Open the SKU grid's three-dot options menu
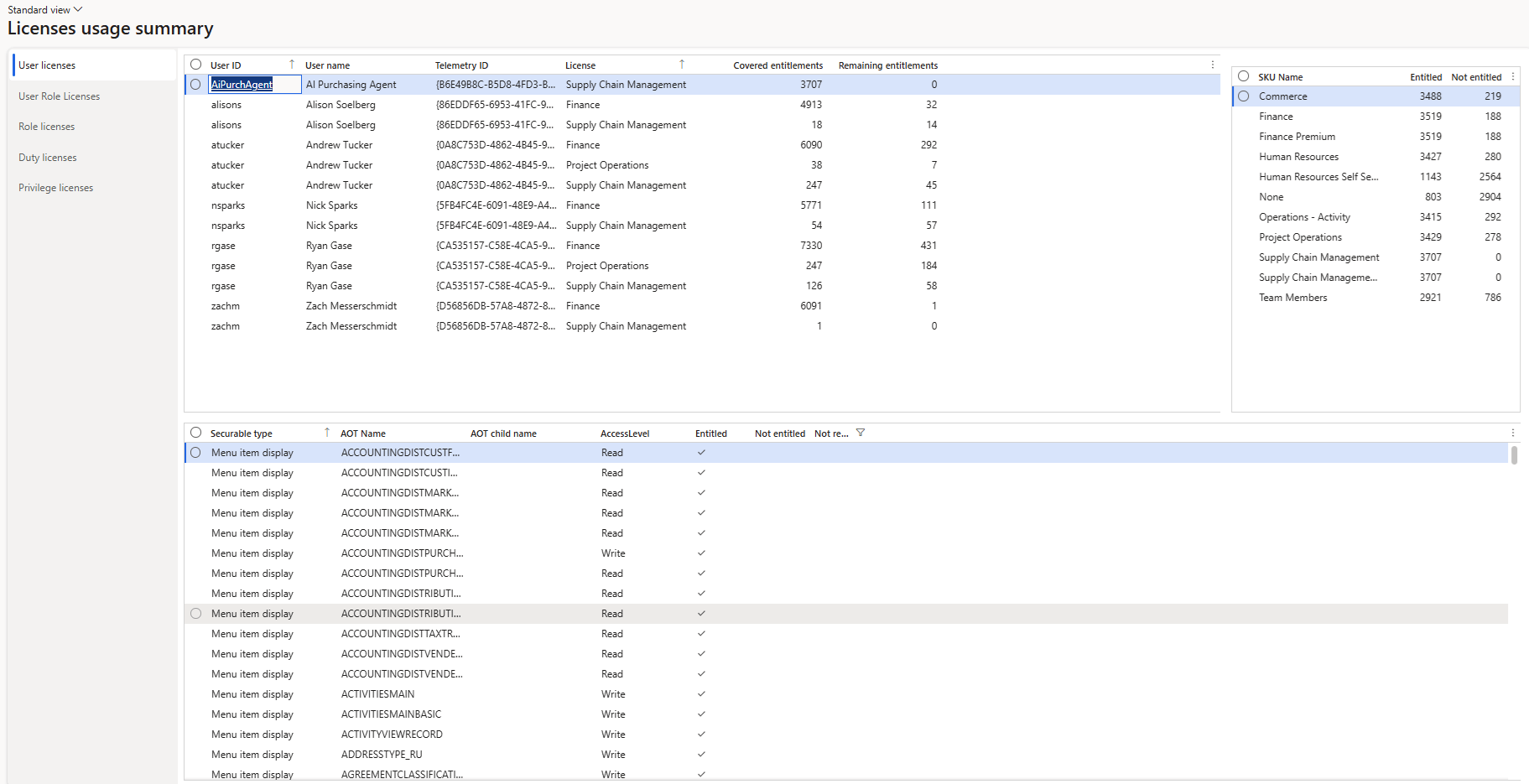Image resolution: width=1529 pixels, height=784 pixels. [1513, 76]
